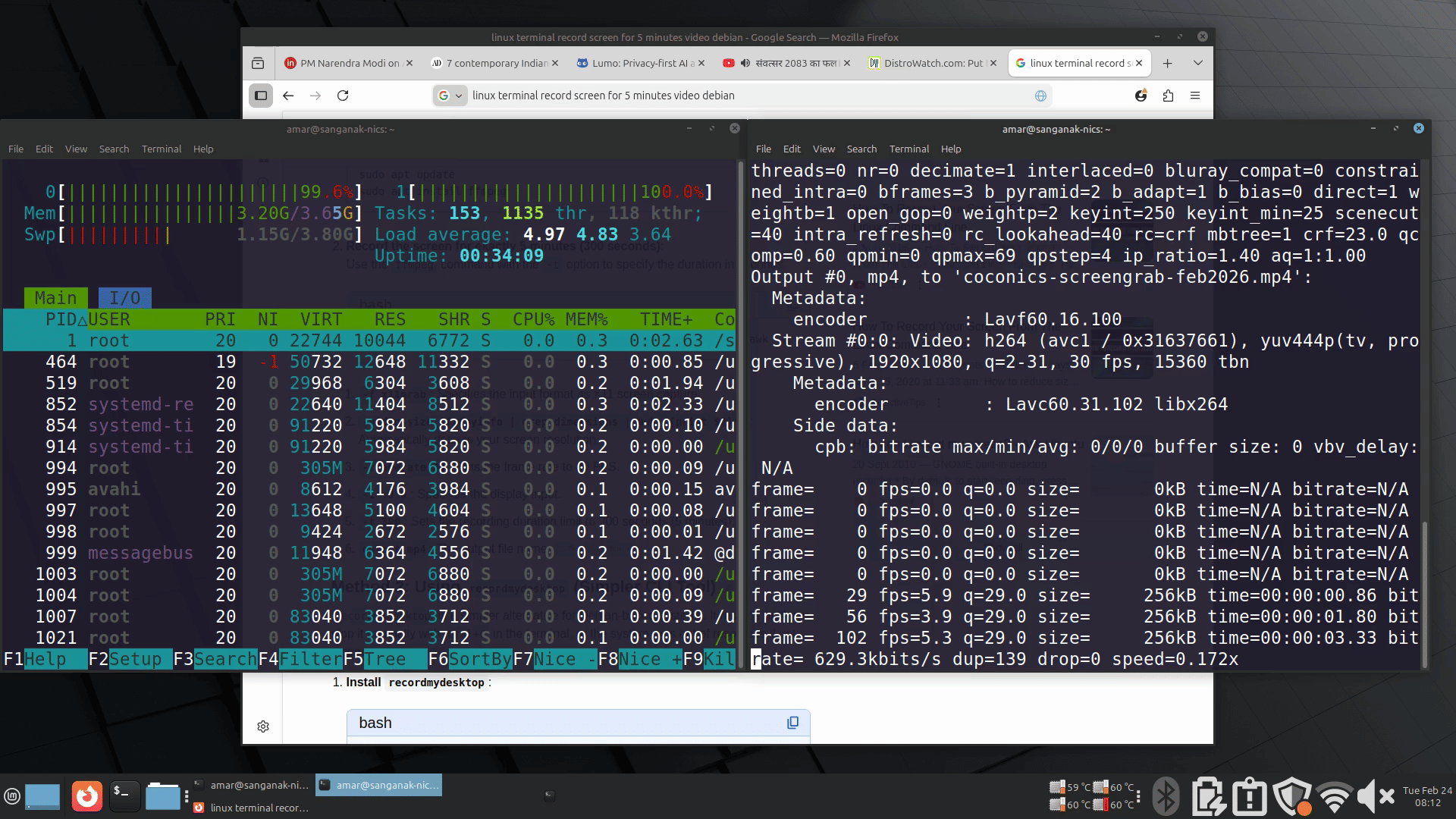Open the Mint start menu
This screenshot has height=819, width=1456.
click(11, 796)
